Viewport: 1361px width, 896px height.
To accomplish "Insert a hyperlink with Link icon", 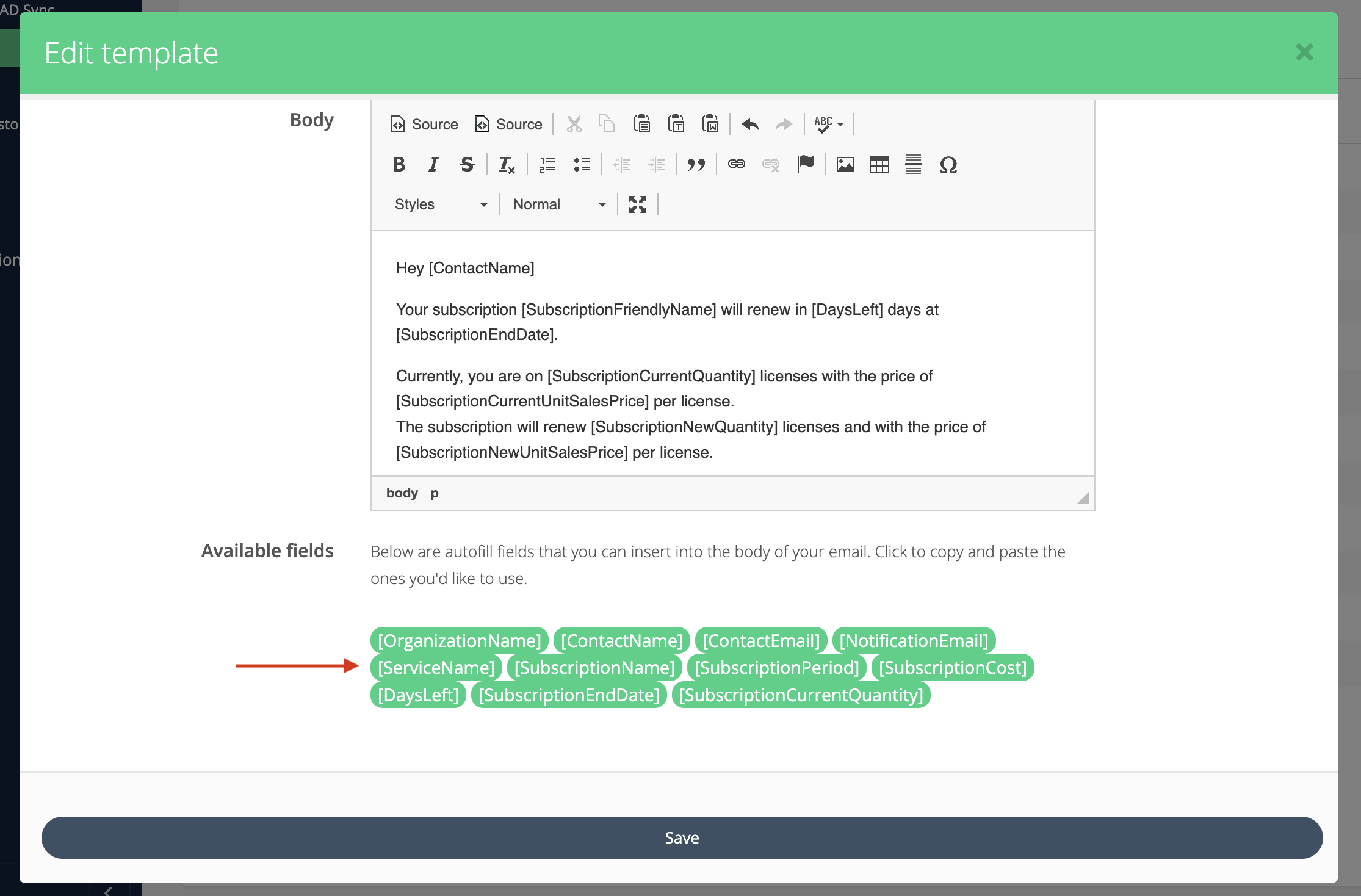I will click(x=736, y=164).
